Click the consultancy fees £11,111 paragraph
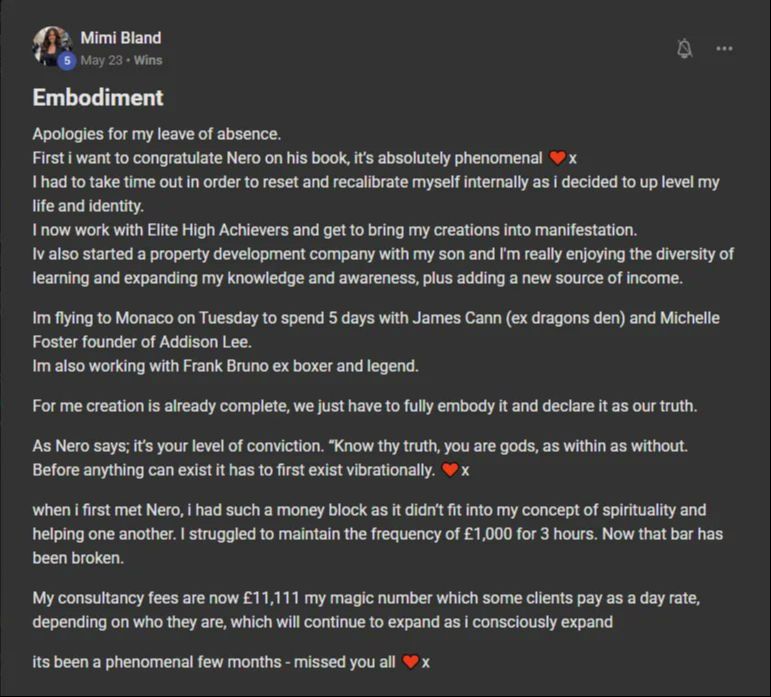The width and height of the screenshot is (771, 697). click(366, 610)
